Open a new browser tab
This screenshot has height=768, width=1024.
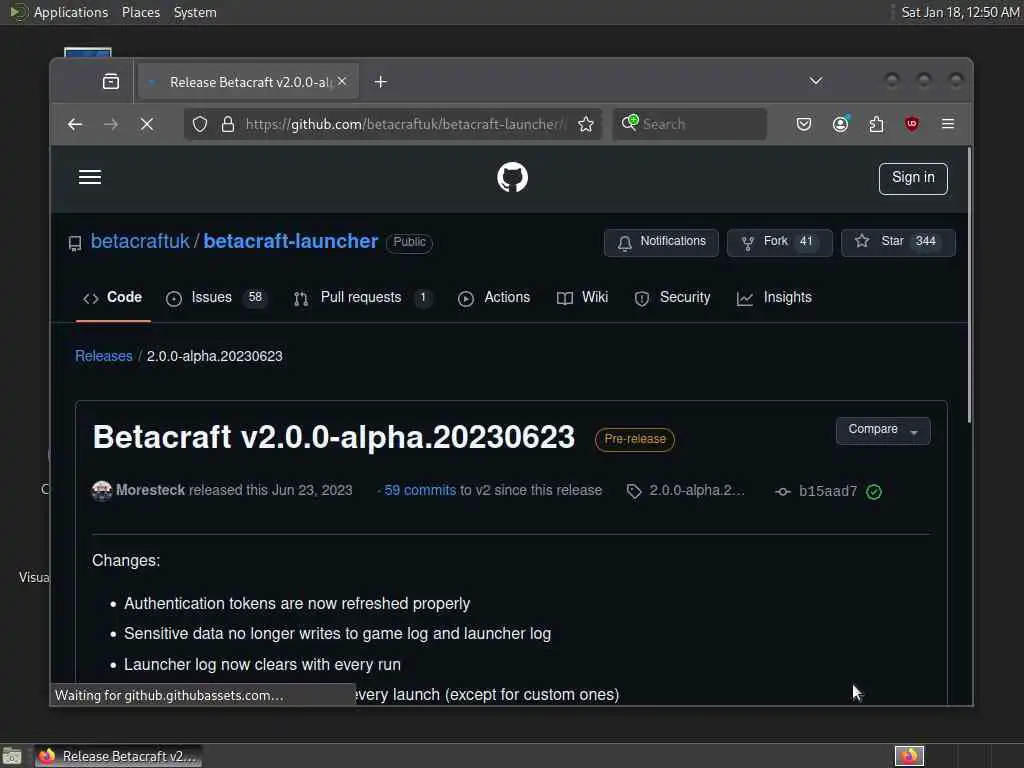click(x=381, y=82)
